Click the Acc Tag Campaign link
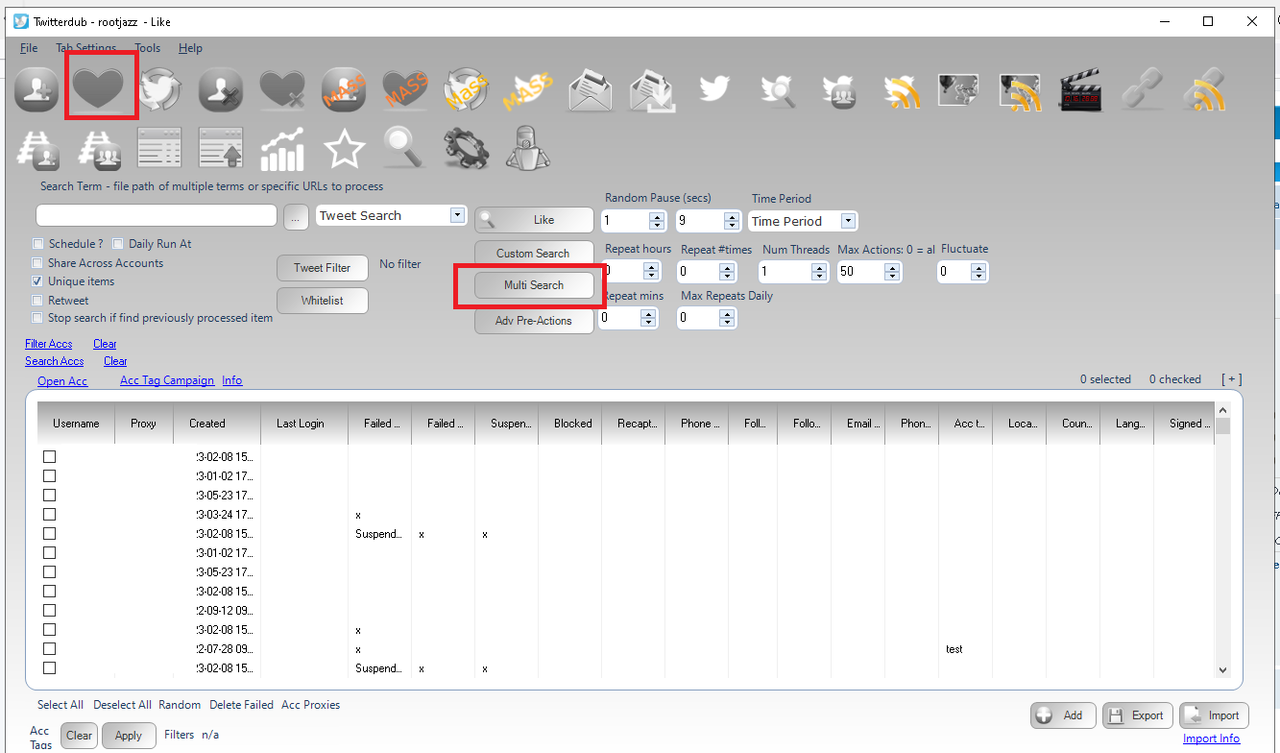 (x=167, y=380)
